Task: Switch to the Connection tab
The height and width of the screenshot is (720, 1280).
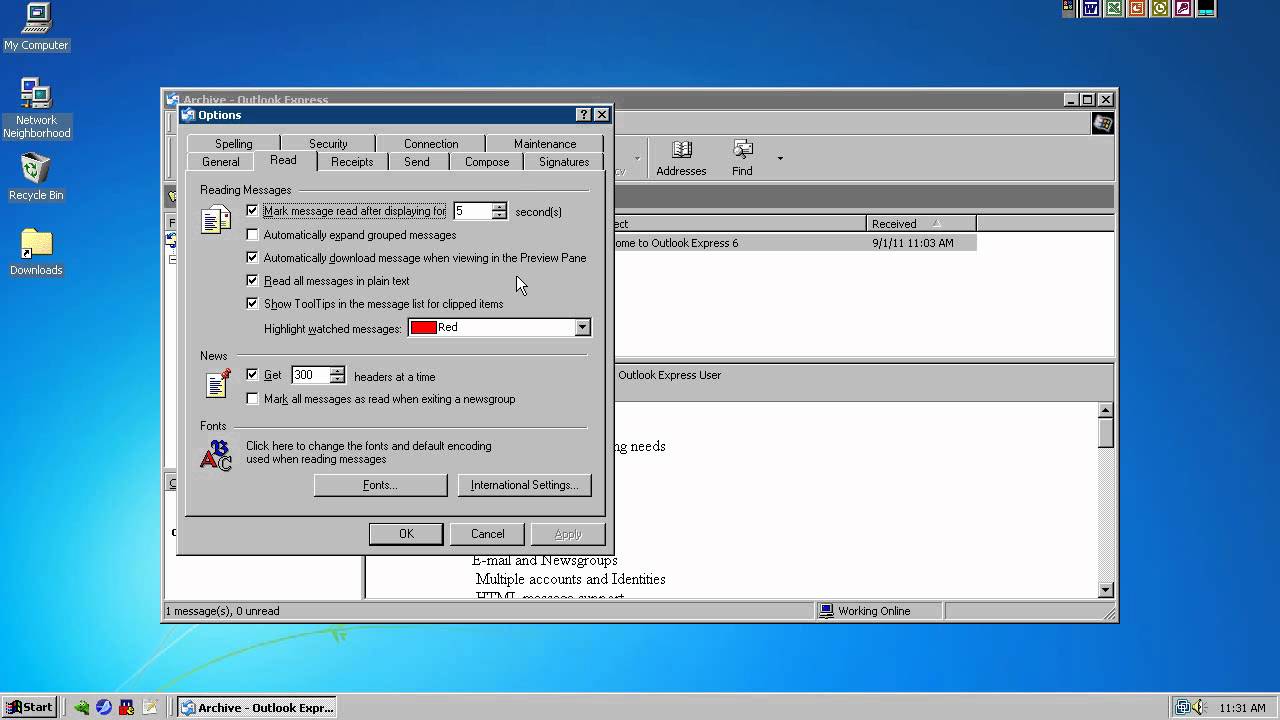Action: pyautogui.click(x=431, y=144)
